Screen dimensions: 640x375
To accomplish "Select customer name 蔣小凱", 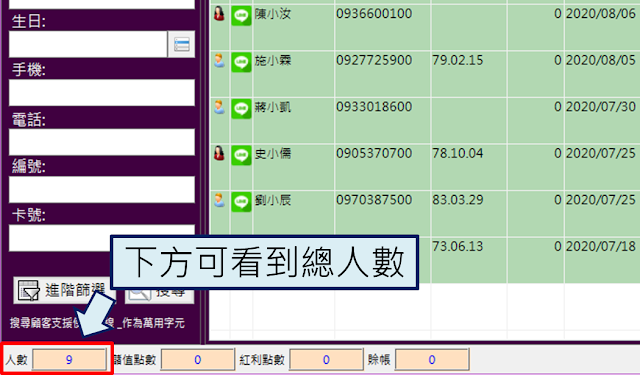I will pos(273,107).
